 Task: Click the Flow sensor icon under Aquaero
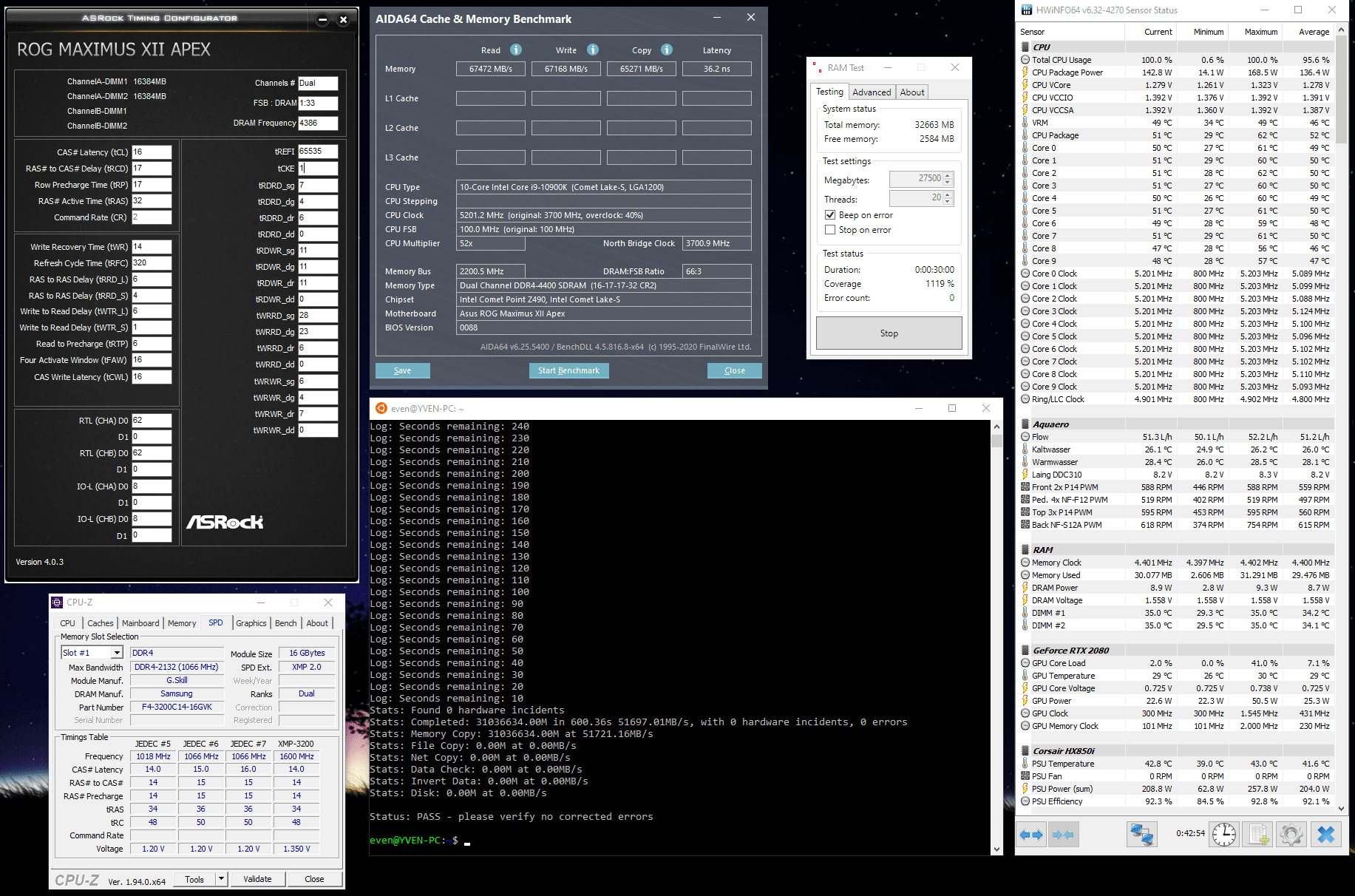(1025, 437)
